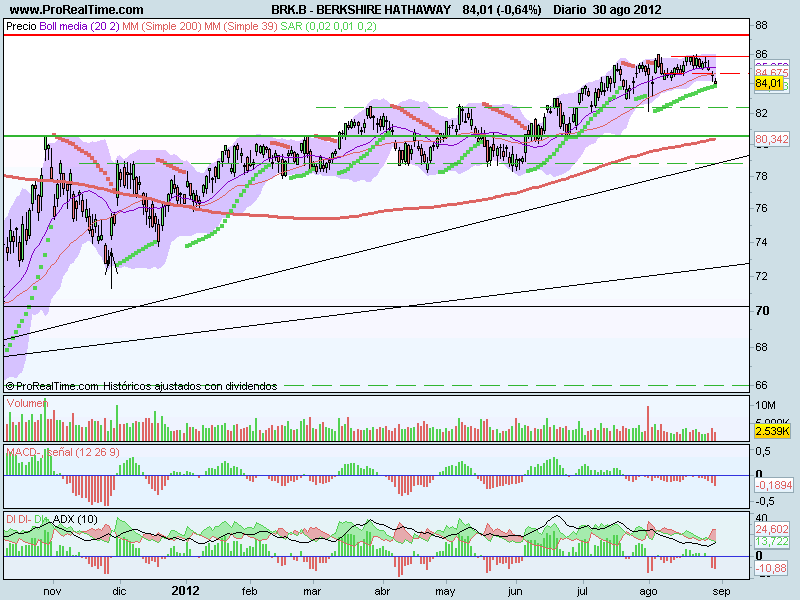
Task: Click the MACD señal (12 26 9) label
Action: click(x=63, y=452)
